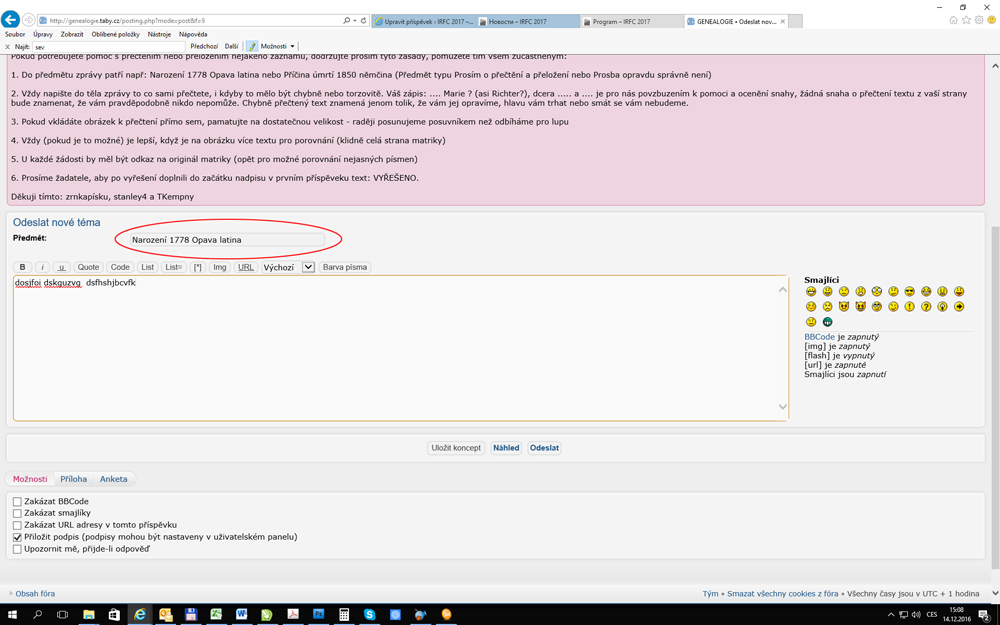Insert the sunglasses cool smiley
The width and height of the screenshot is (1000, 625).
[x=909, y=292]
